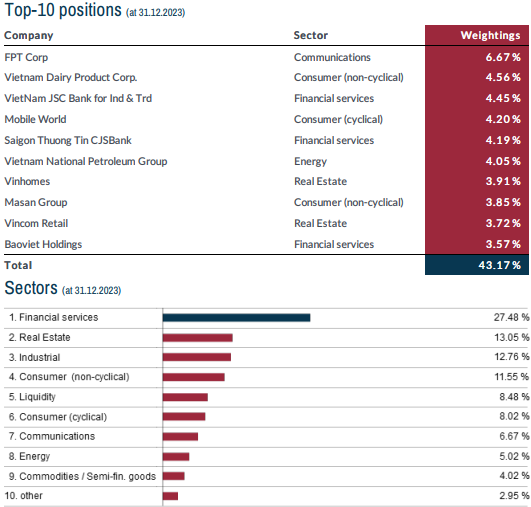Click the 'Sectors' chart heading
The width and height of the screenshot is (531, 507).
point(31,288)
